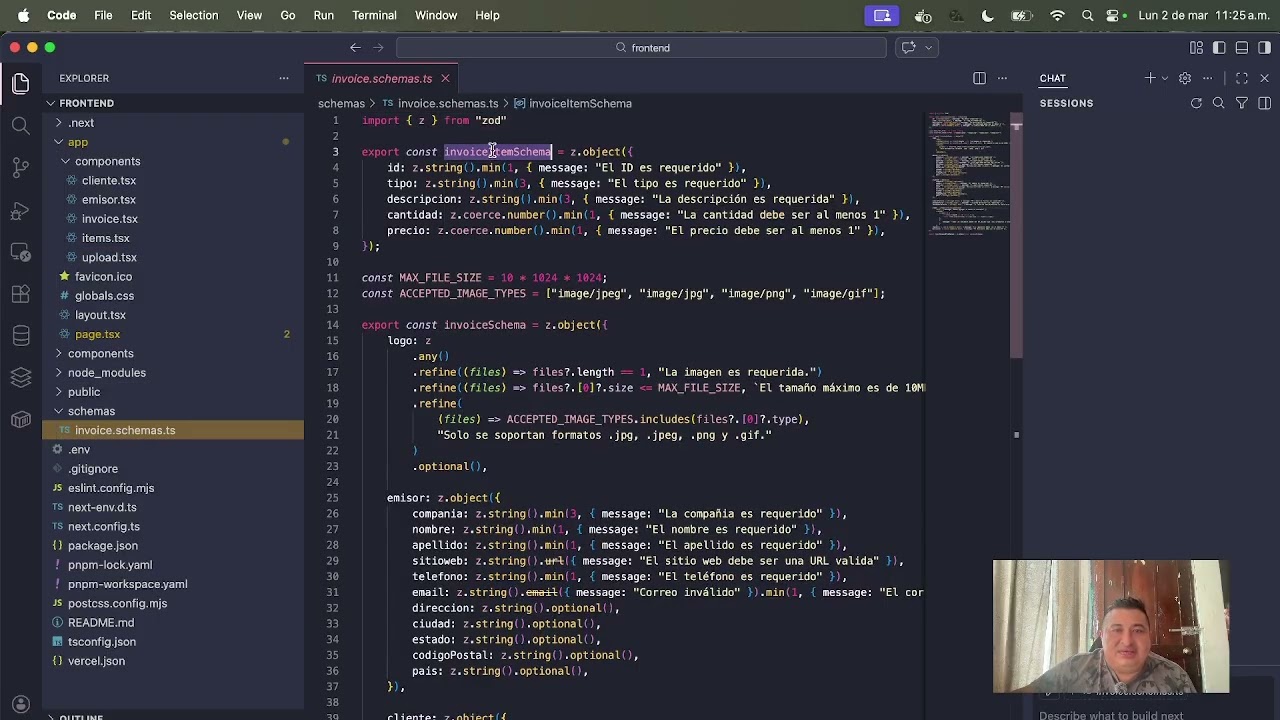Open the chat panel More Actions ellipsis
Screen dimensions: 1280x720
point(1207,78)
